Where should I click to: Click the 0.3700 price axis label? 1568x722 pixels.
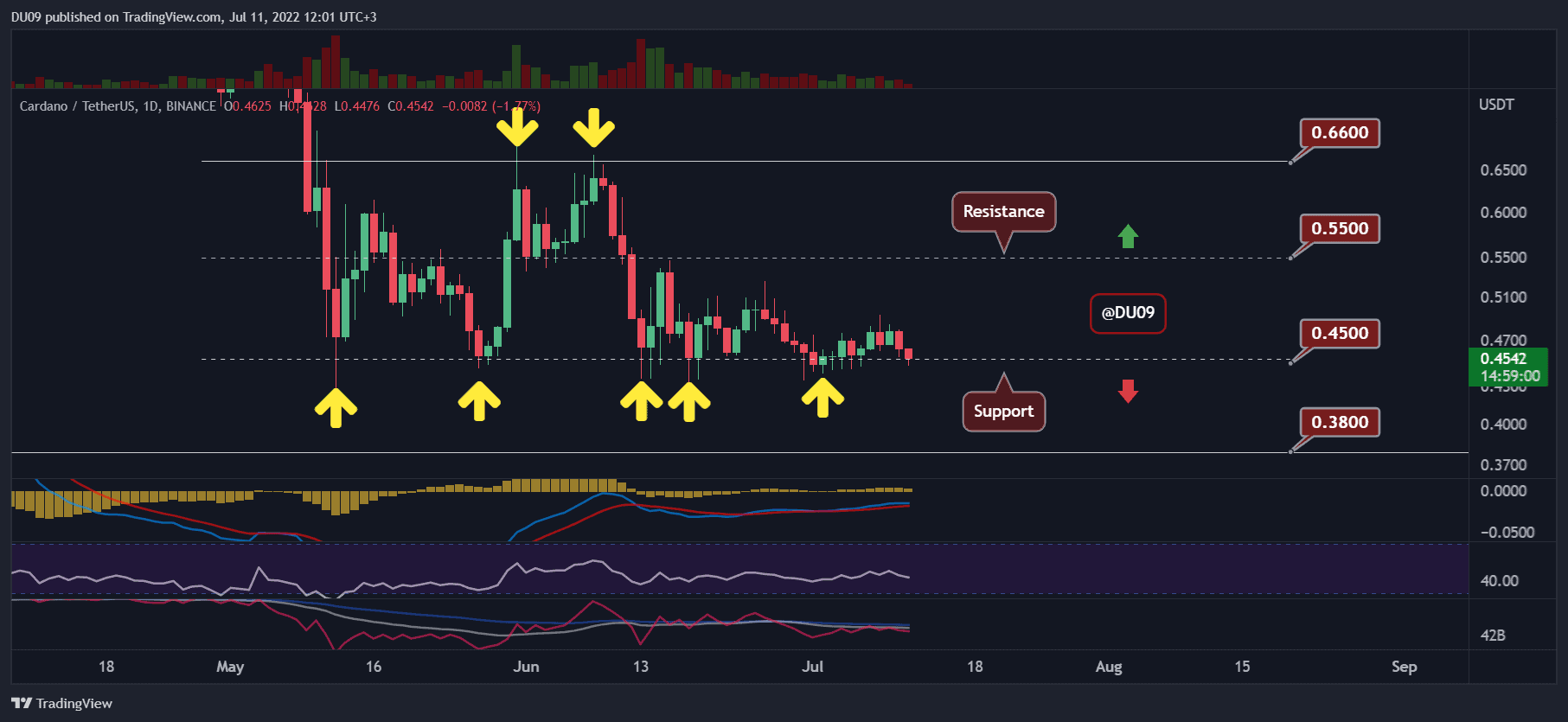tap(1503, 465)
